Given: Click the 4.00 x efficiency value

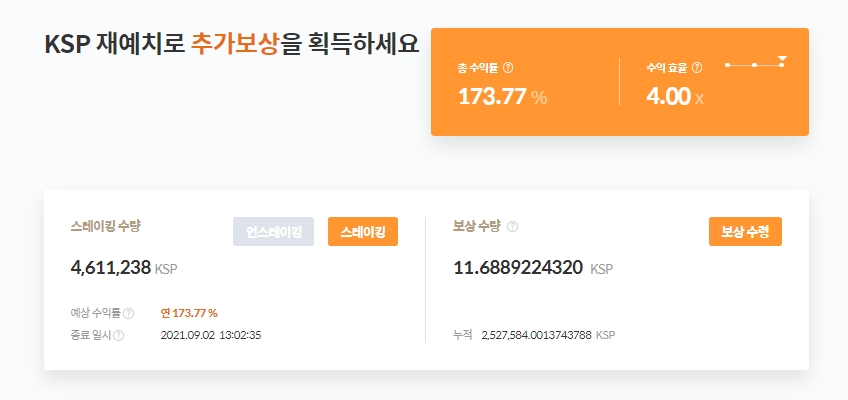Looking at the screenshot, I should point(675,97).
